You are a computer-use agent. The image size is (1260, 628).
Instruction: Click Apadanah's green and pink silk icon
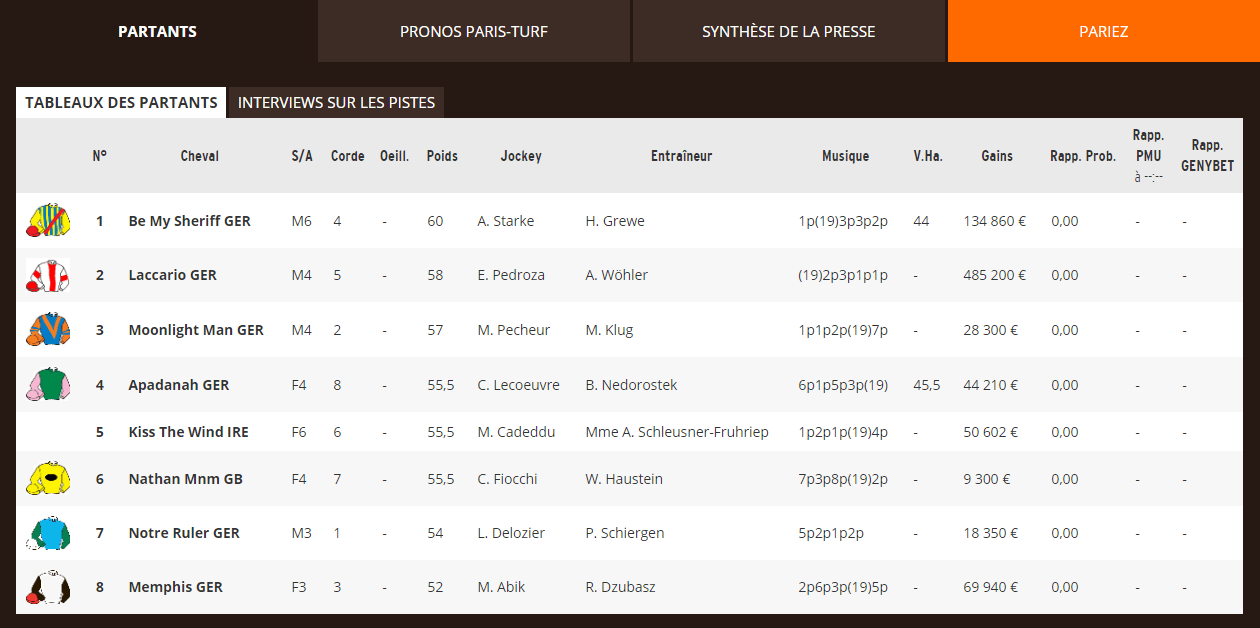click(48, 385)
